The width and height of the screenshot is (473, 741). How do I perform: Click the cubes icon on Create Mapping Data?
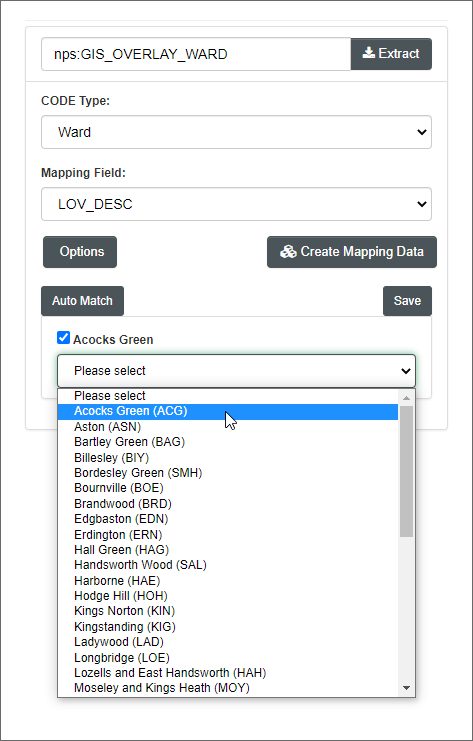288,252
